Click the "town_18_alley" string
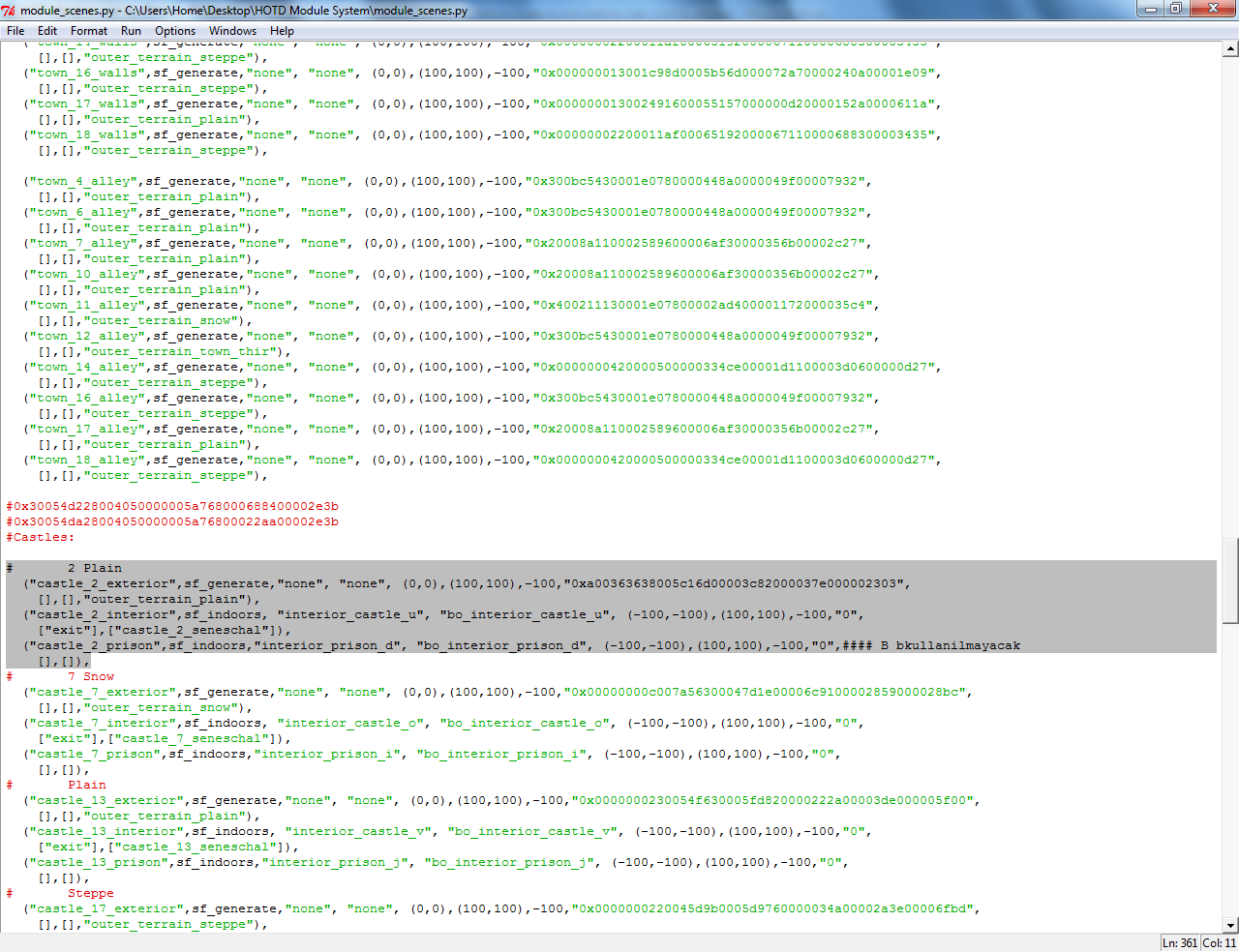 point(89,460)
